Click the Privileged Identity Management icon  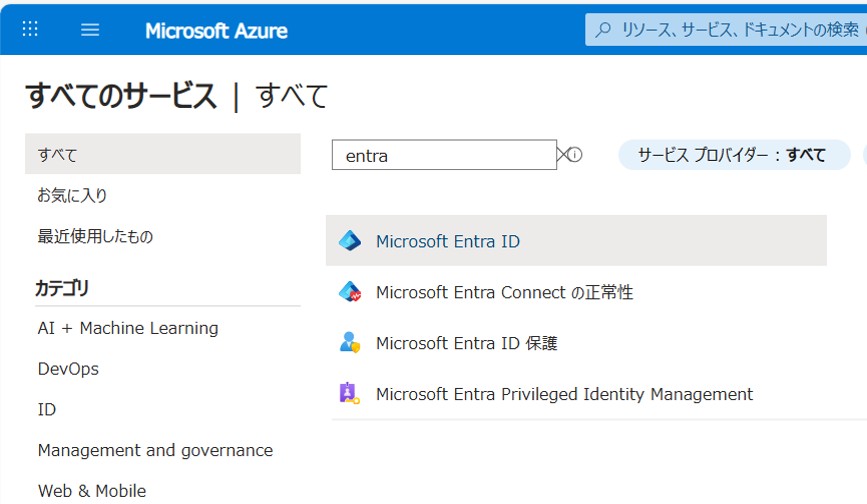click(x=349, y=394)
